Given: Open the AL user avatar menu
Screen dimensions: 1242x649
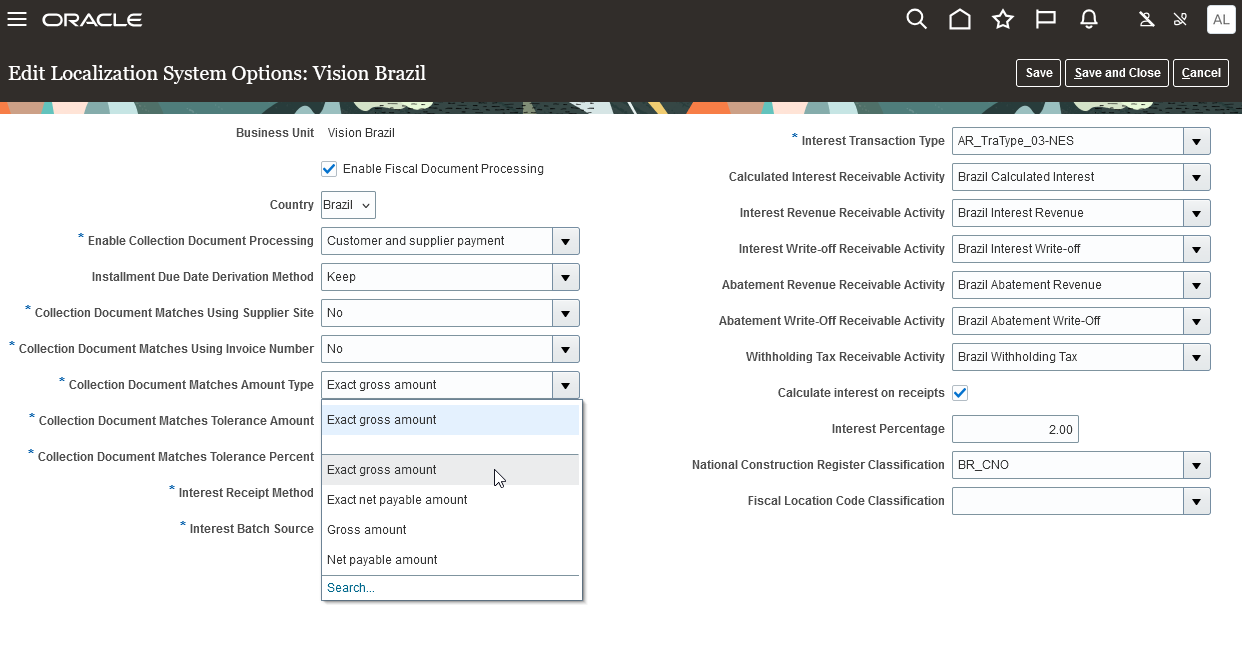Looking at the screenshot, I should [x=1221, y=20].
